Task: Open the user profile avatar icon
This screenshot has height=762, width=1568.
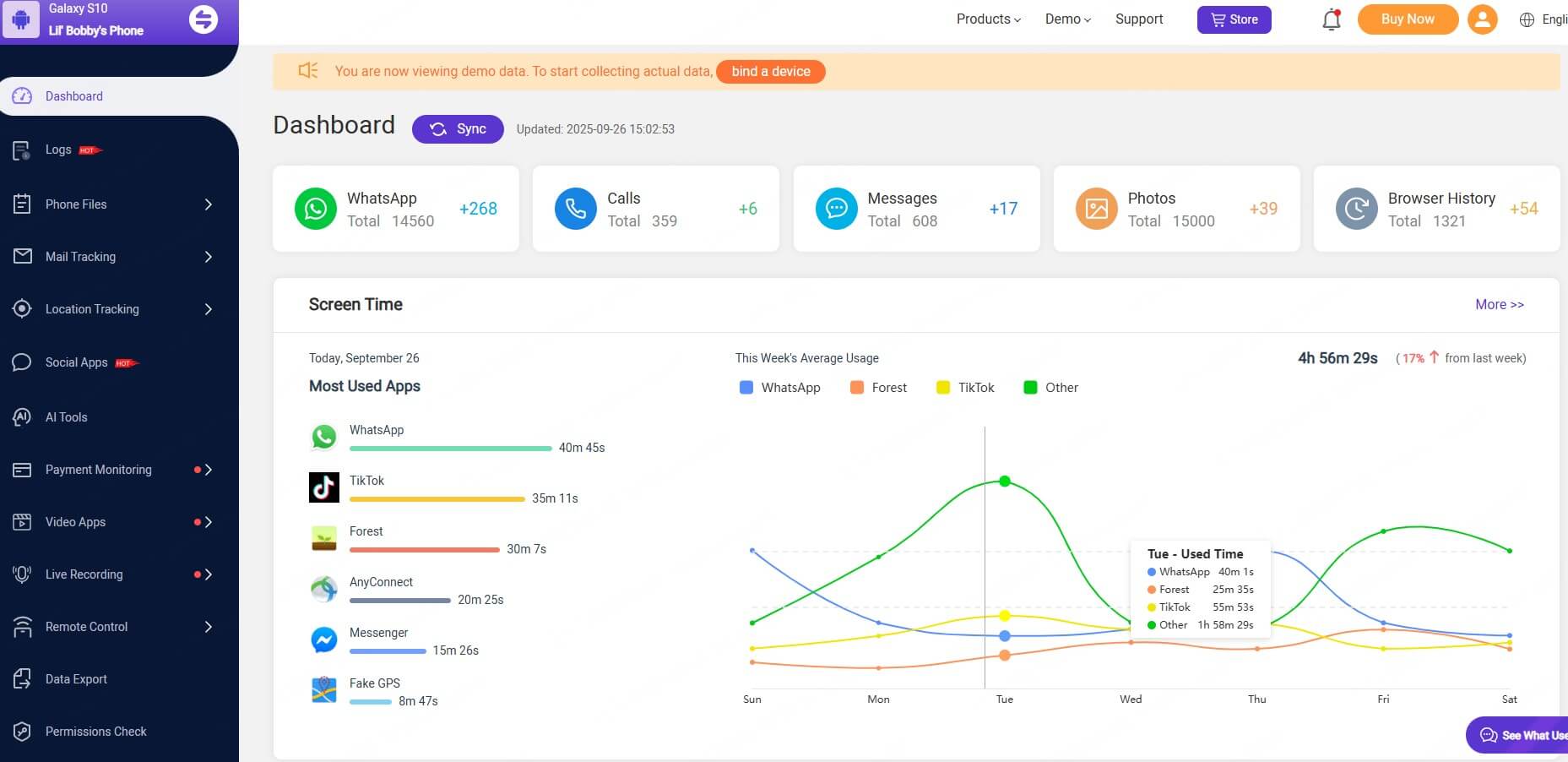Action: tap(1482, 19)
